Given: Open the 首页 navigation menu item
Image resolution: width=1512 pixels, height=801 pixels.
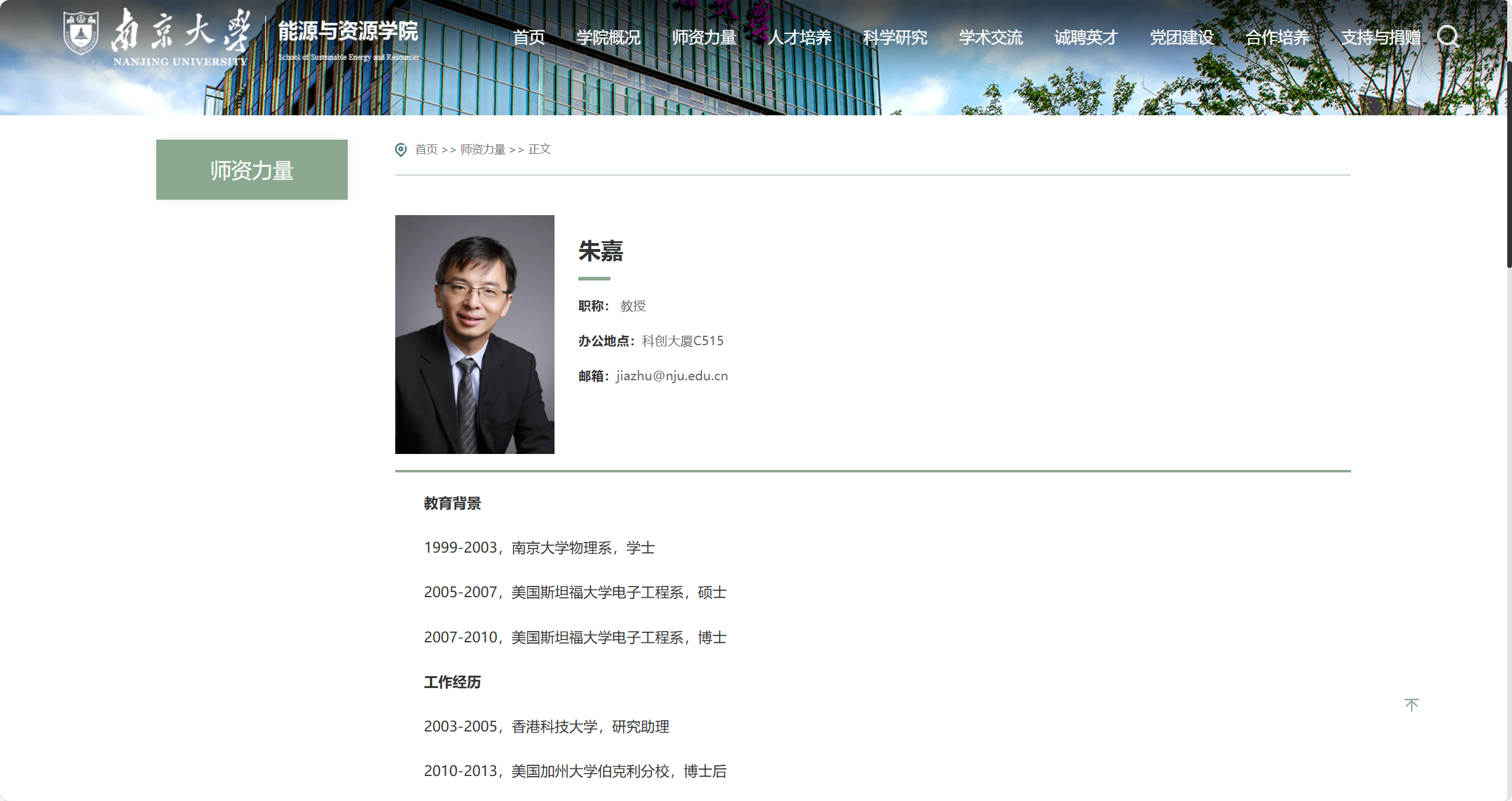Looking at the screenshot, I should tap(529, 37).
